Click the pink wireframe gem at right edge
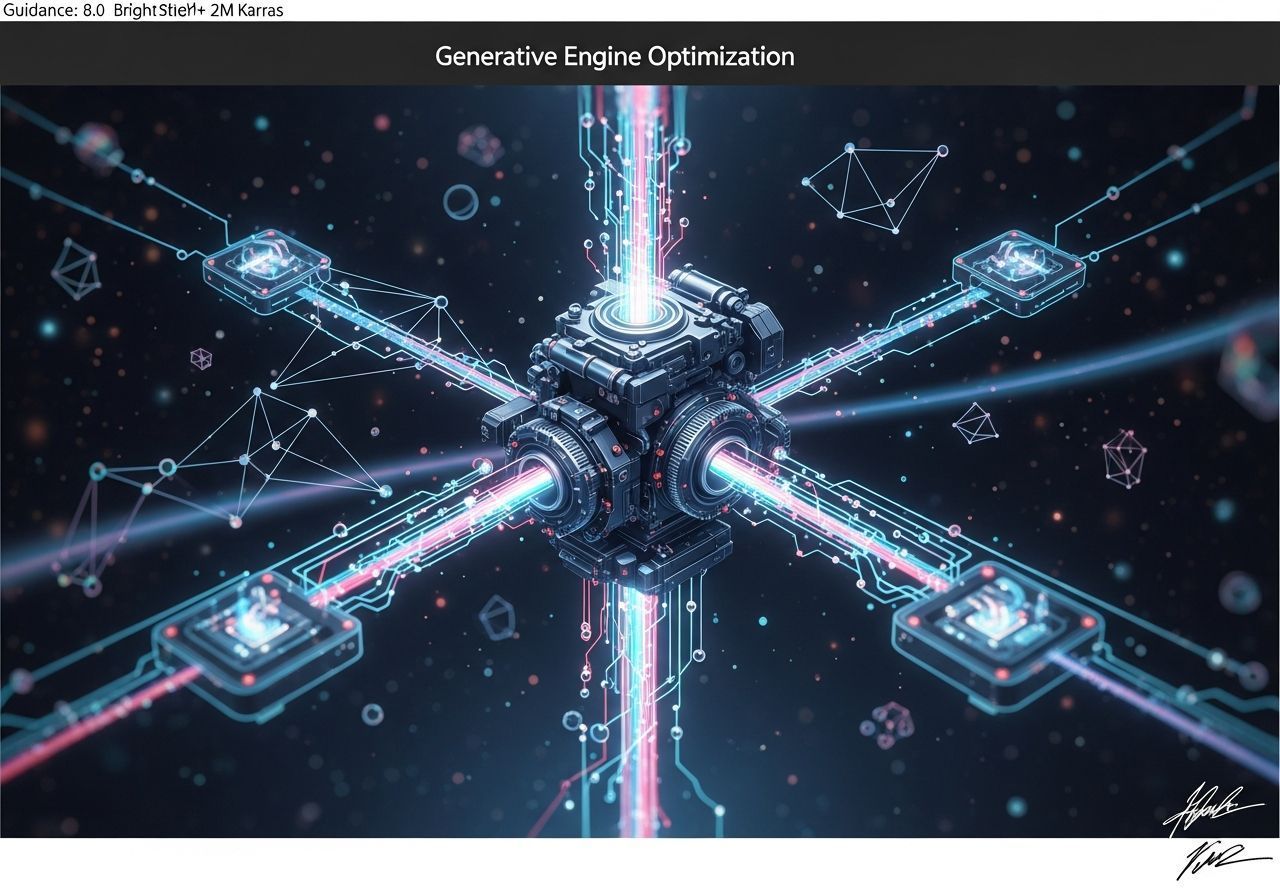The height and width of the screenshot is (896, 1280). point(1124,458)
